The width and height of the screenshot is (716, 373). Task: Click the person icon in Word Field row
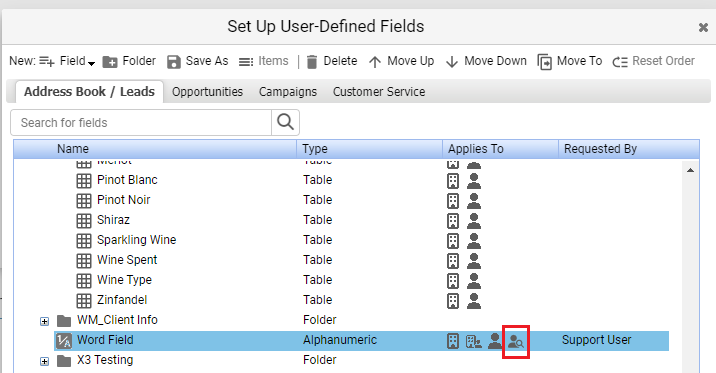(x=495, y=341)
